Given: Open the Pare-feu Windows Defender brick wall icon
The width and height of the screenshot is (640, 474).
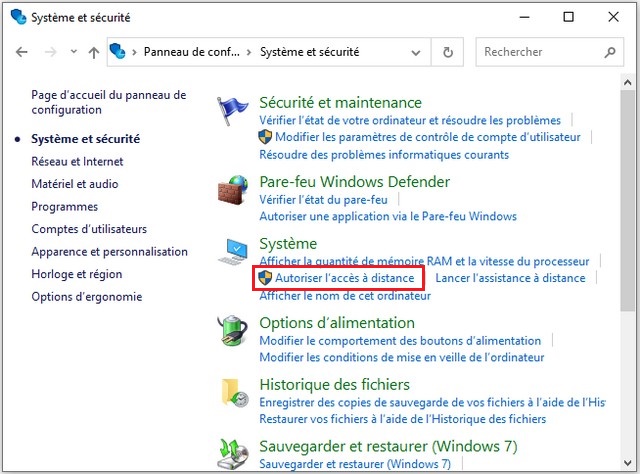Looking at the screenshot, I should 233,189.
